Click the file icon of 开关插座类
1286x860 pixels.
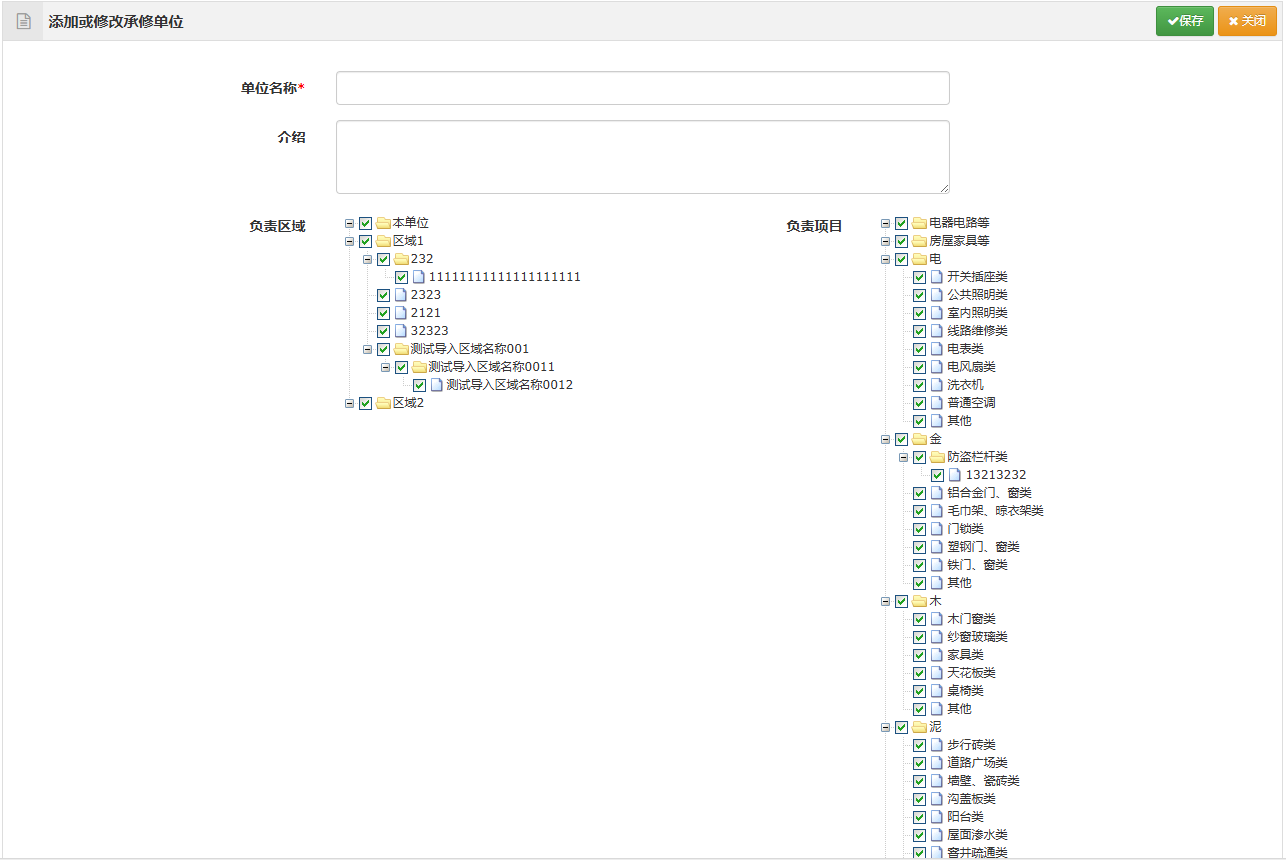pyautogui.click(x=937, y=277)
